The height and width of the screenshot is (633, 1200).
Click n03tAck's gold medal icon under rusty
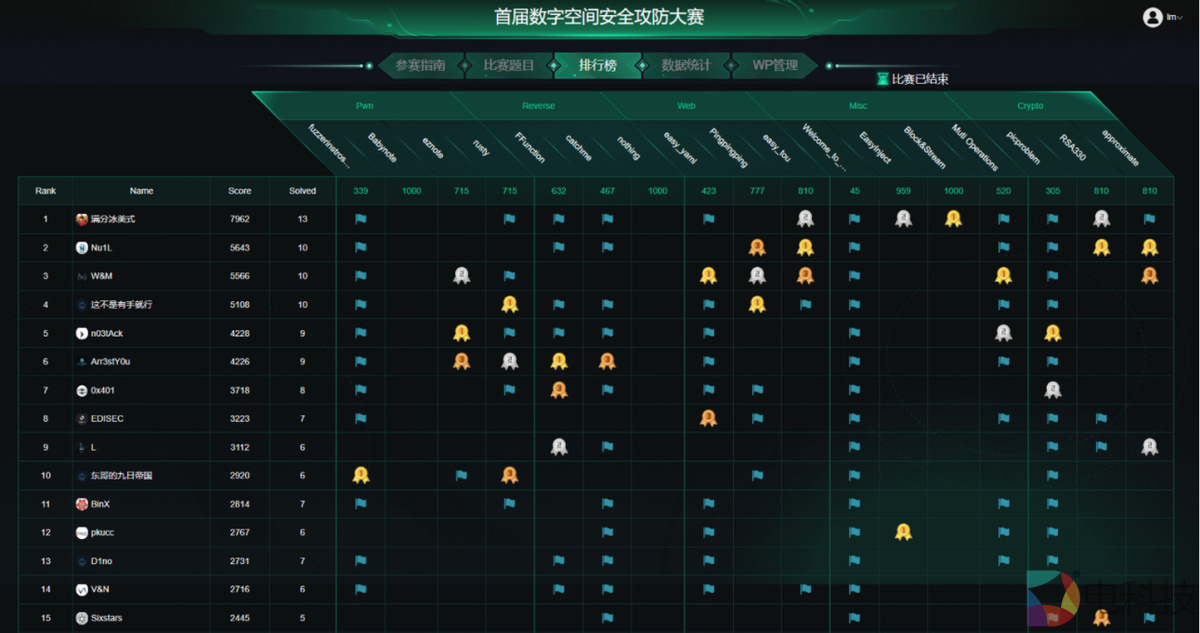coord(461,332)
